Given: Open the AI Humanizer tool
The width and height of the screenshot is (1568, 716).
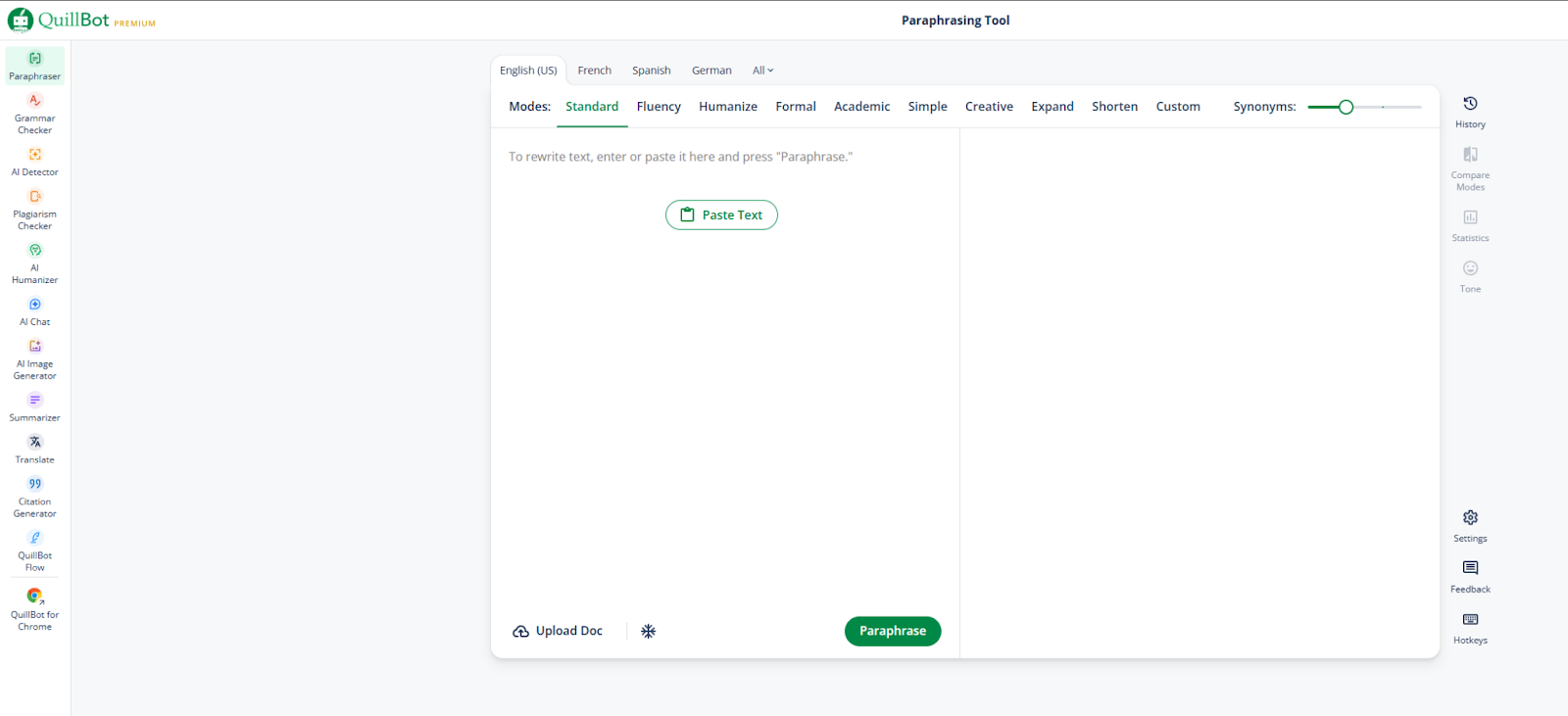Looking at the screenshot, I should click(x=34, y=263).
